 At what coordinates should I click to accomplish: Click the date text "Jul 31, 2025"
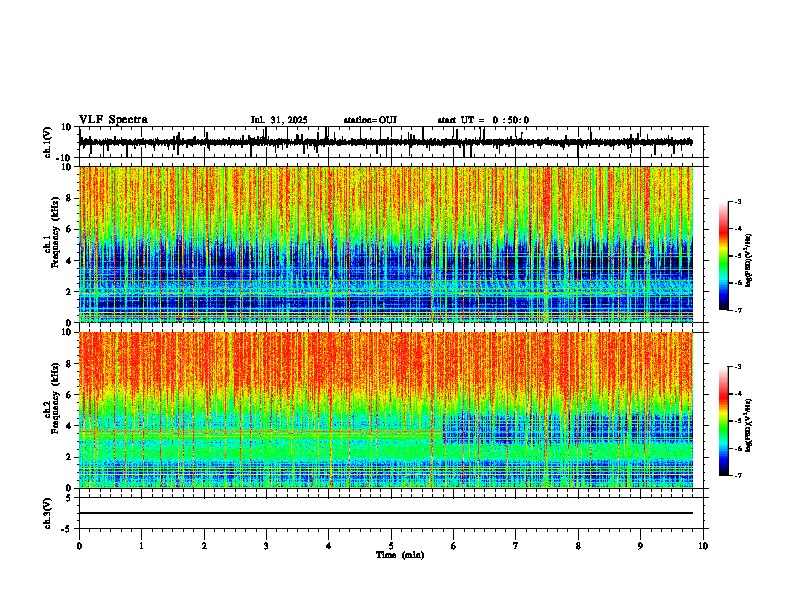click(x=279, y=120)
